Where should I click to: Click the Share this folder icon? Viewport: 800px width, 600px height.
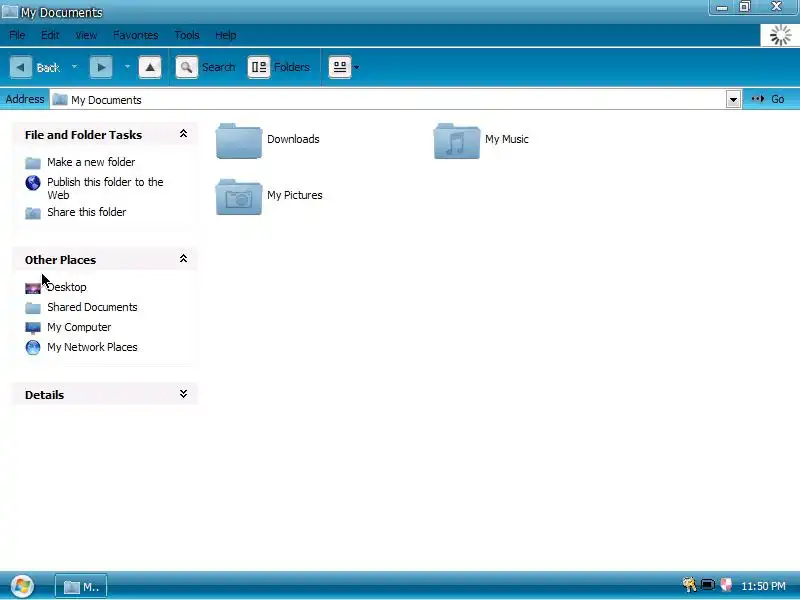click(33, 213)
